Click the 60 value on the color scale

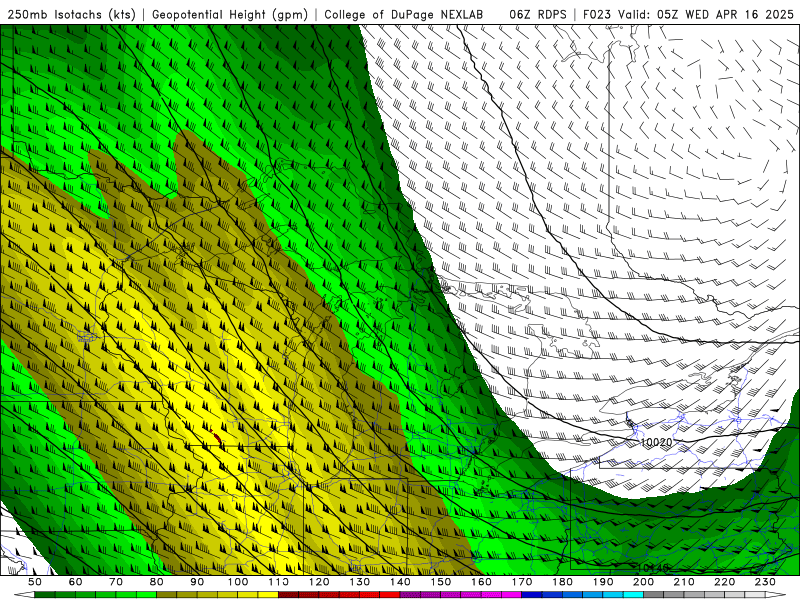(75, 582)
